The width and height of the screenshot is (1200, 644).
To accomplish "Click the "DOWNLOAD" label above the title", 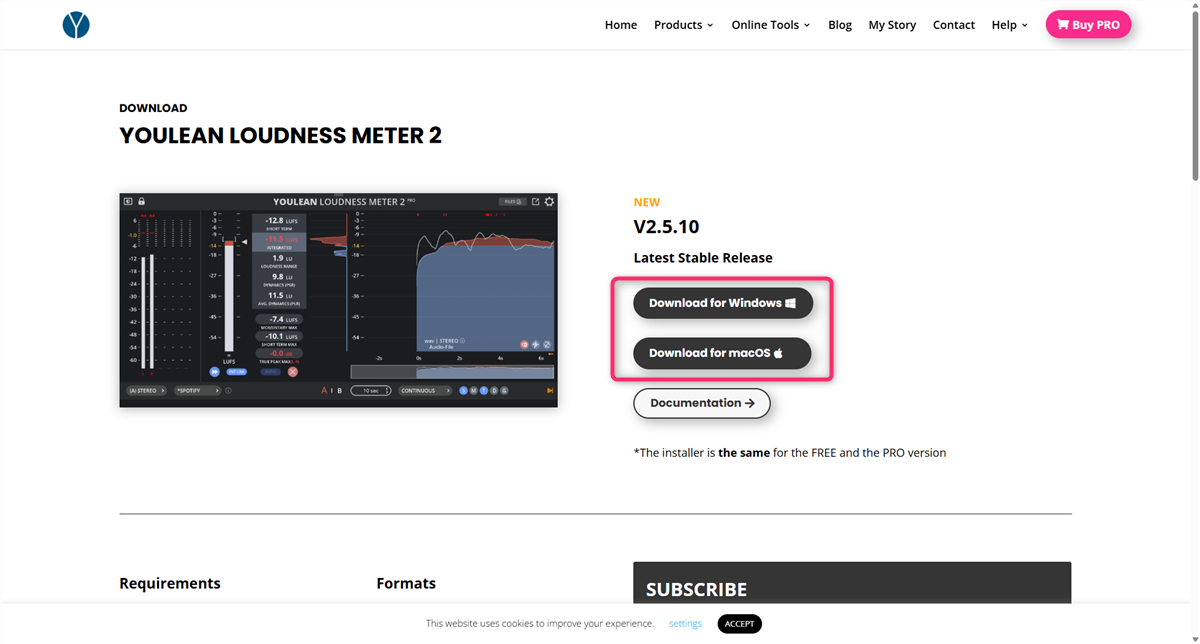I will pyautogui.click(x=153, y=108).
